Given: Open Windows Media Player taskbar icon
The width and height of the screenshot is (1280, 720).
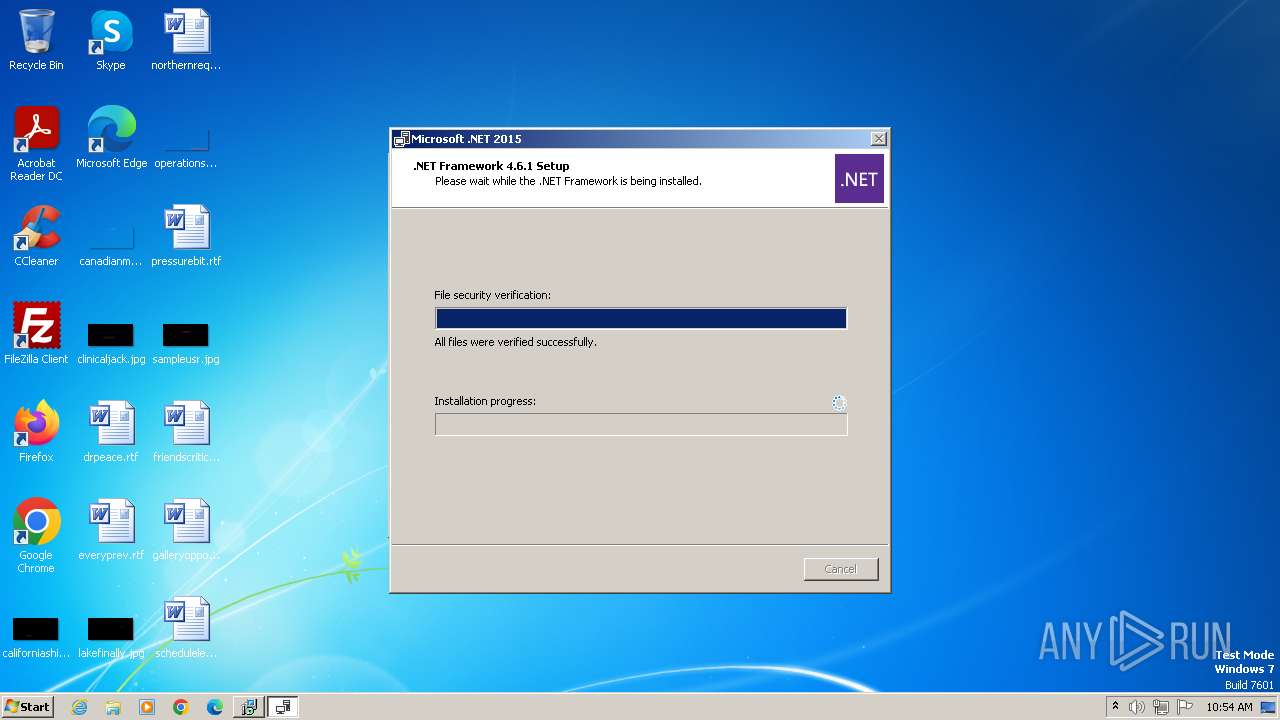Looking at the screenshot, I should (x=147, y=707).
